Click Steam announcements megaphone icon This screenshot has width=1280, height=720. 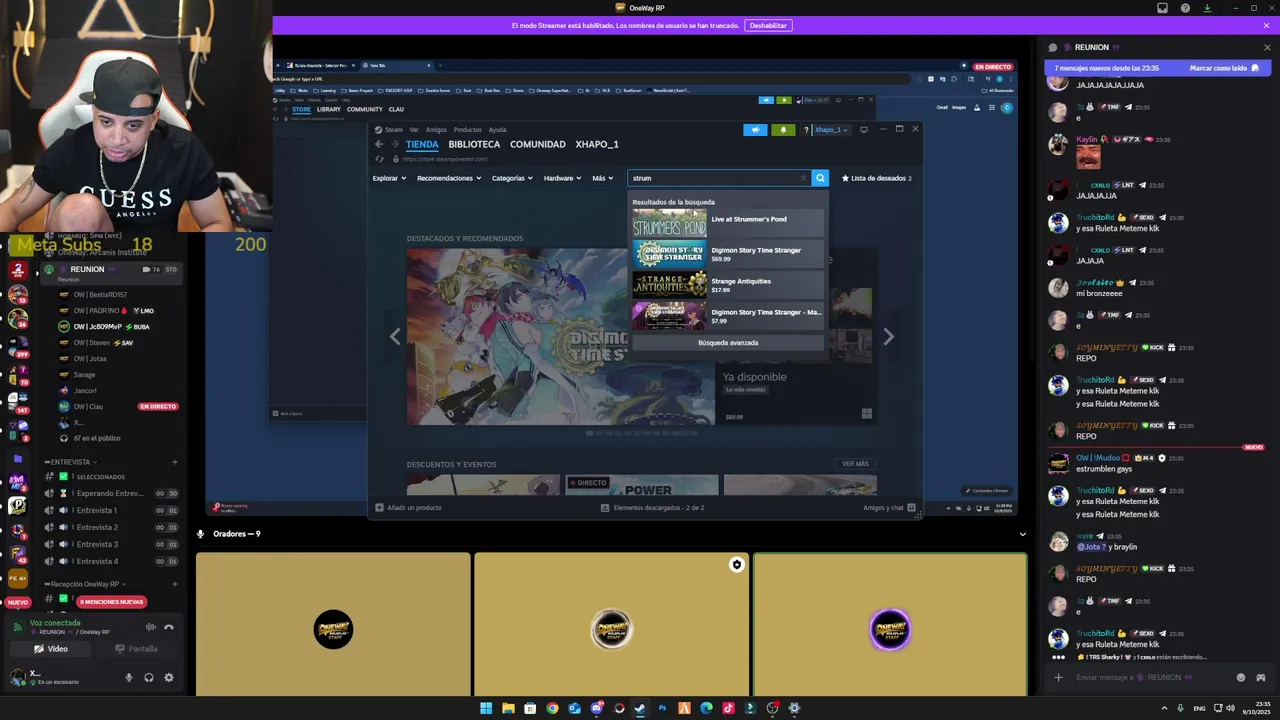click(755, 129)
